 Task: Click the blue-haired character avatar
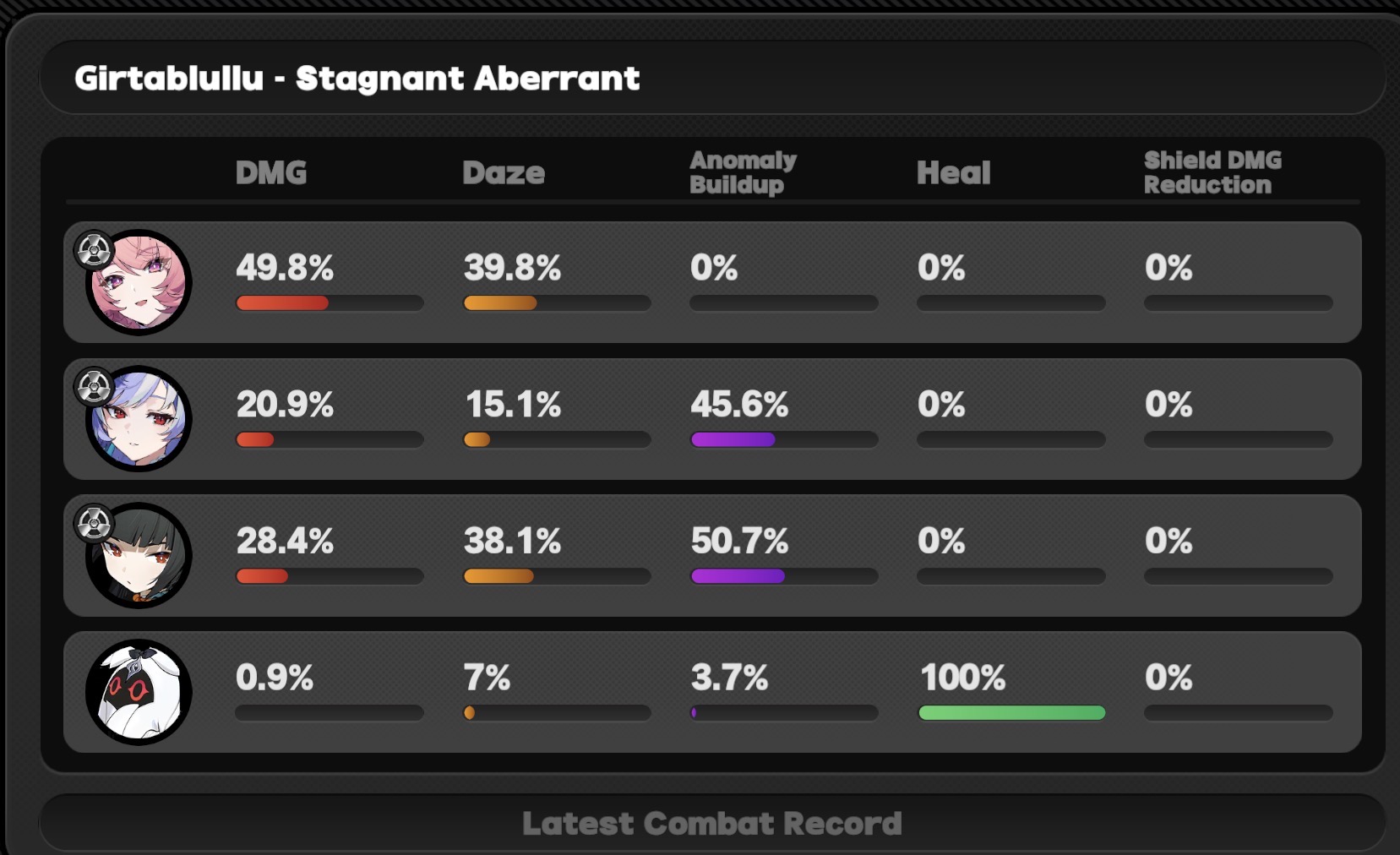click(139, 419)
